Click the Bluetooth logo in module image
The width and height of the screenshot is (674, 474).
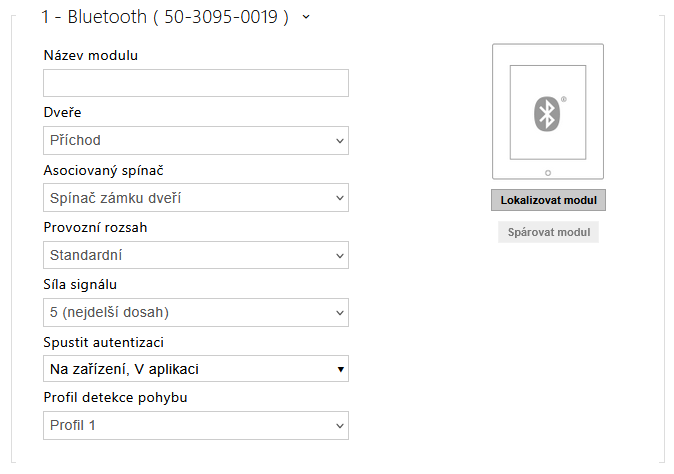(x=546, y=113)
